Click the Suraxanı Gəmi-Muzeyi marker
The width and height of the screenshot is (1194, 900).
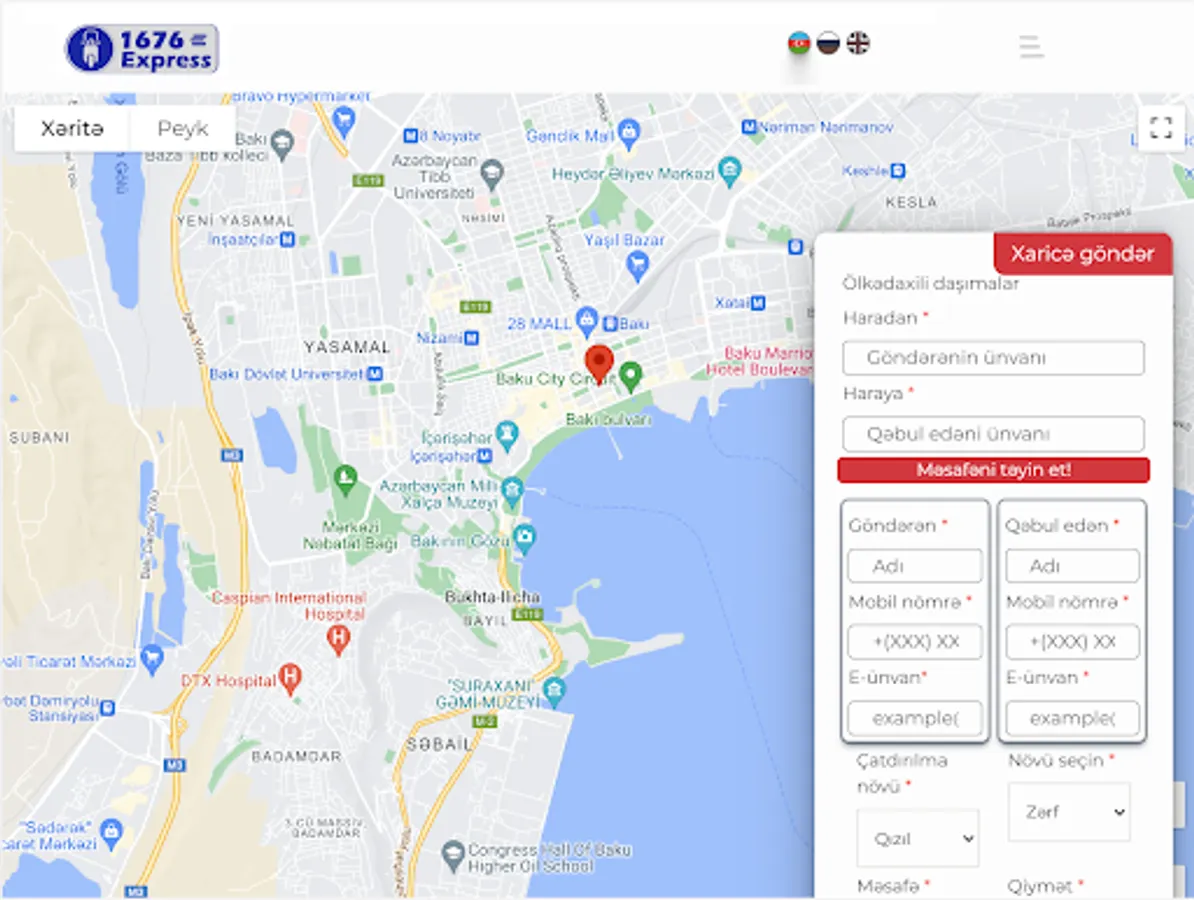(554, 692)
